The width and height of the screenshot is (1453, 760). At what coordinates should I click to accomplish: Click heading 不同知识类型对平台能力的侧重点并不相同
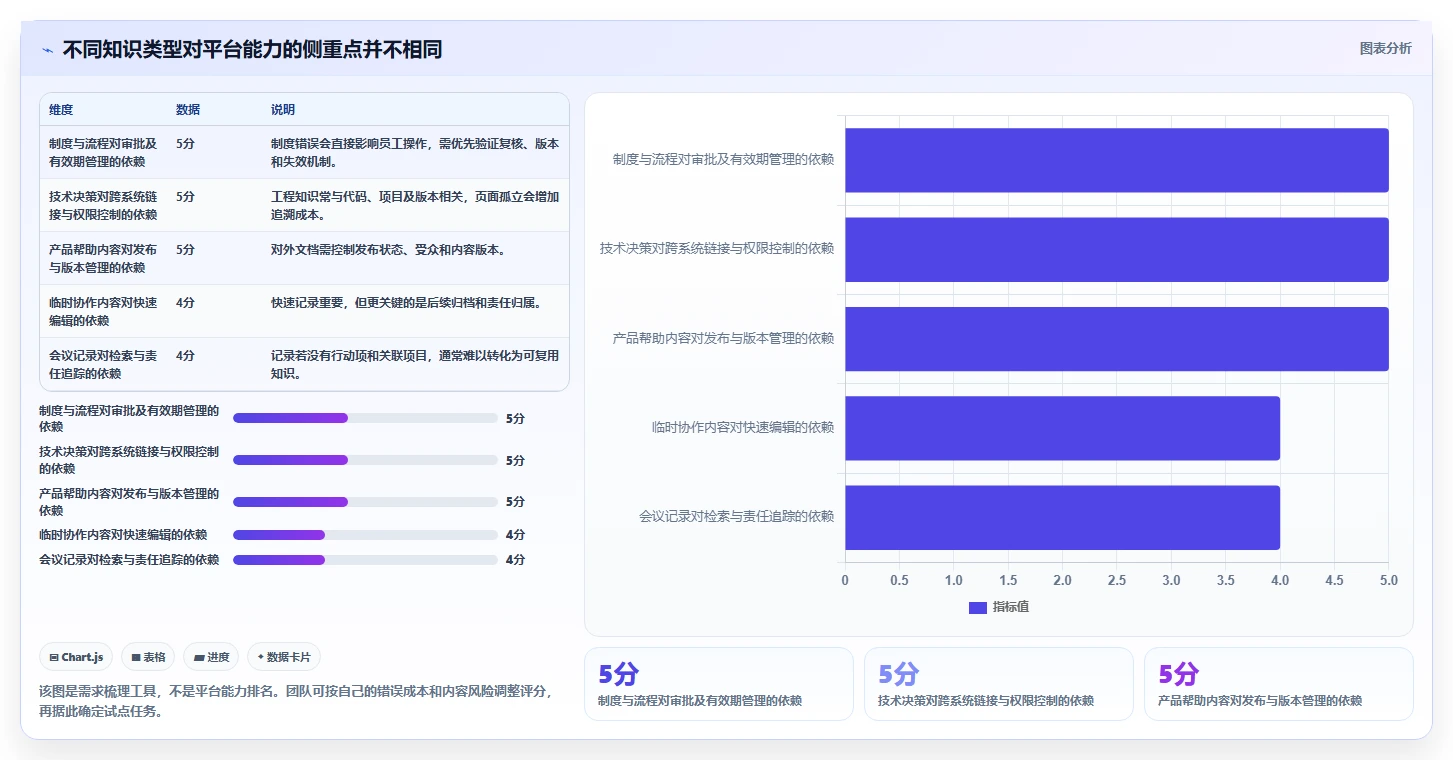click(x=253, y=50)
